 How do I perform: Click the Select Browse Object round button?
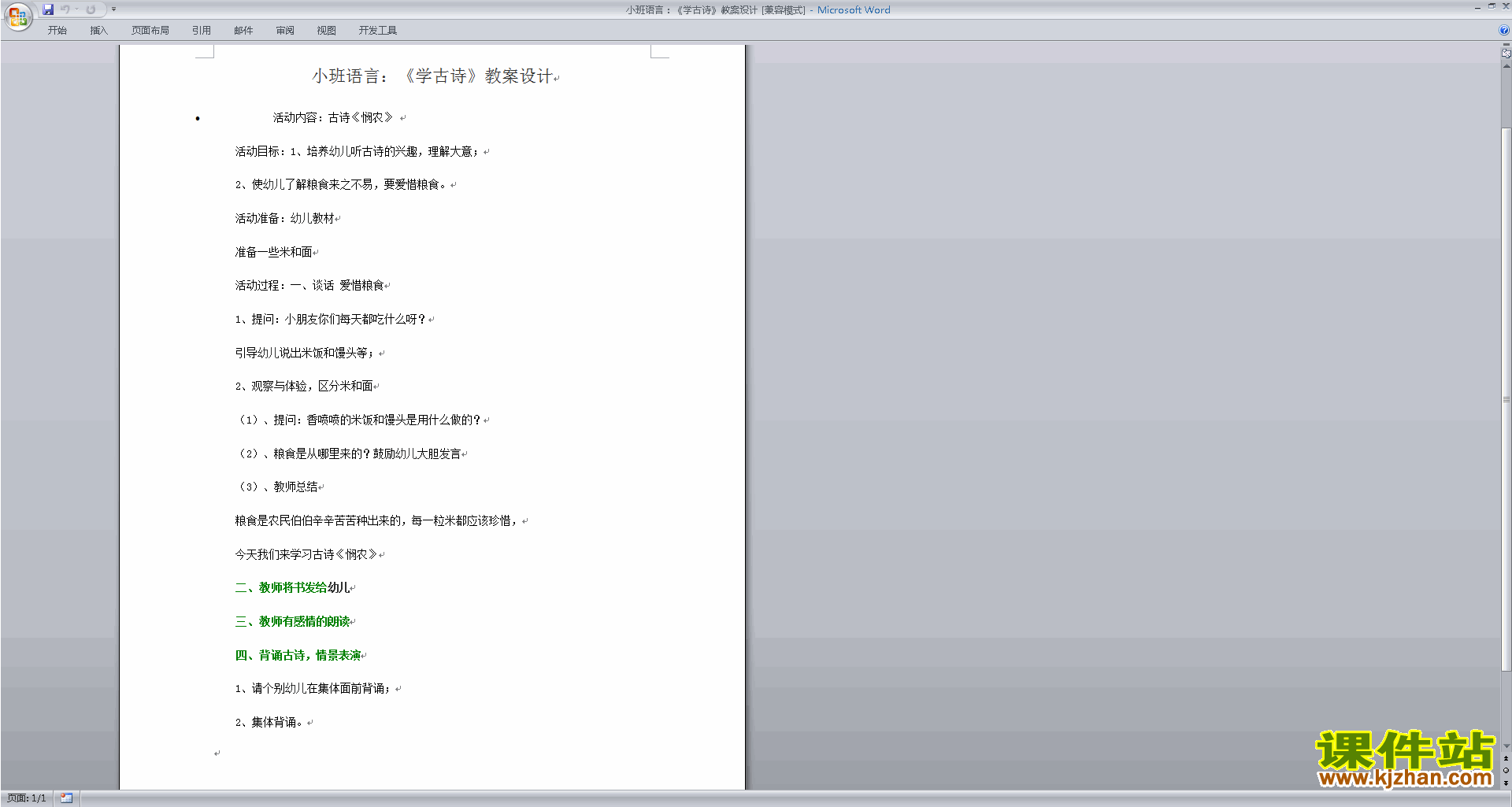(1506, 771)
